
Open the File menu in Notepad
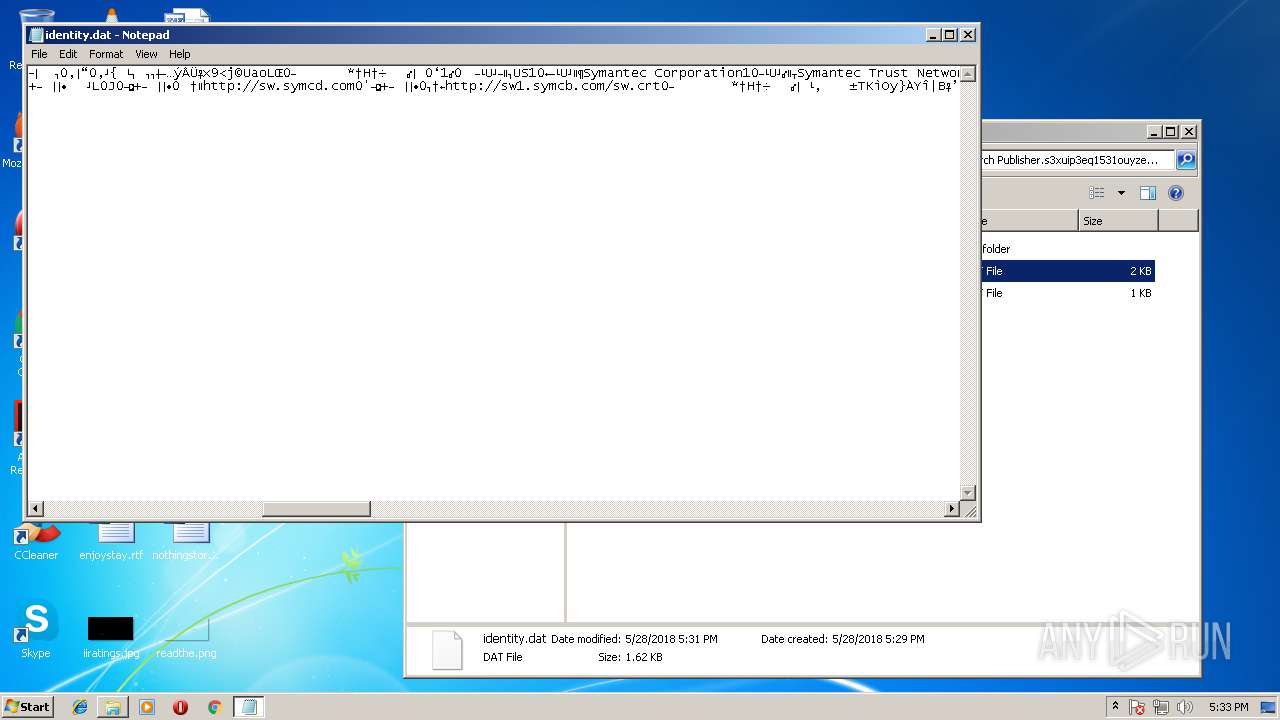pos(39,54)
